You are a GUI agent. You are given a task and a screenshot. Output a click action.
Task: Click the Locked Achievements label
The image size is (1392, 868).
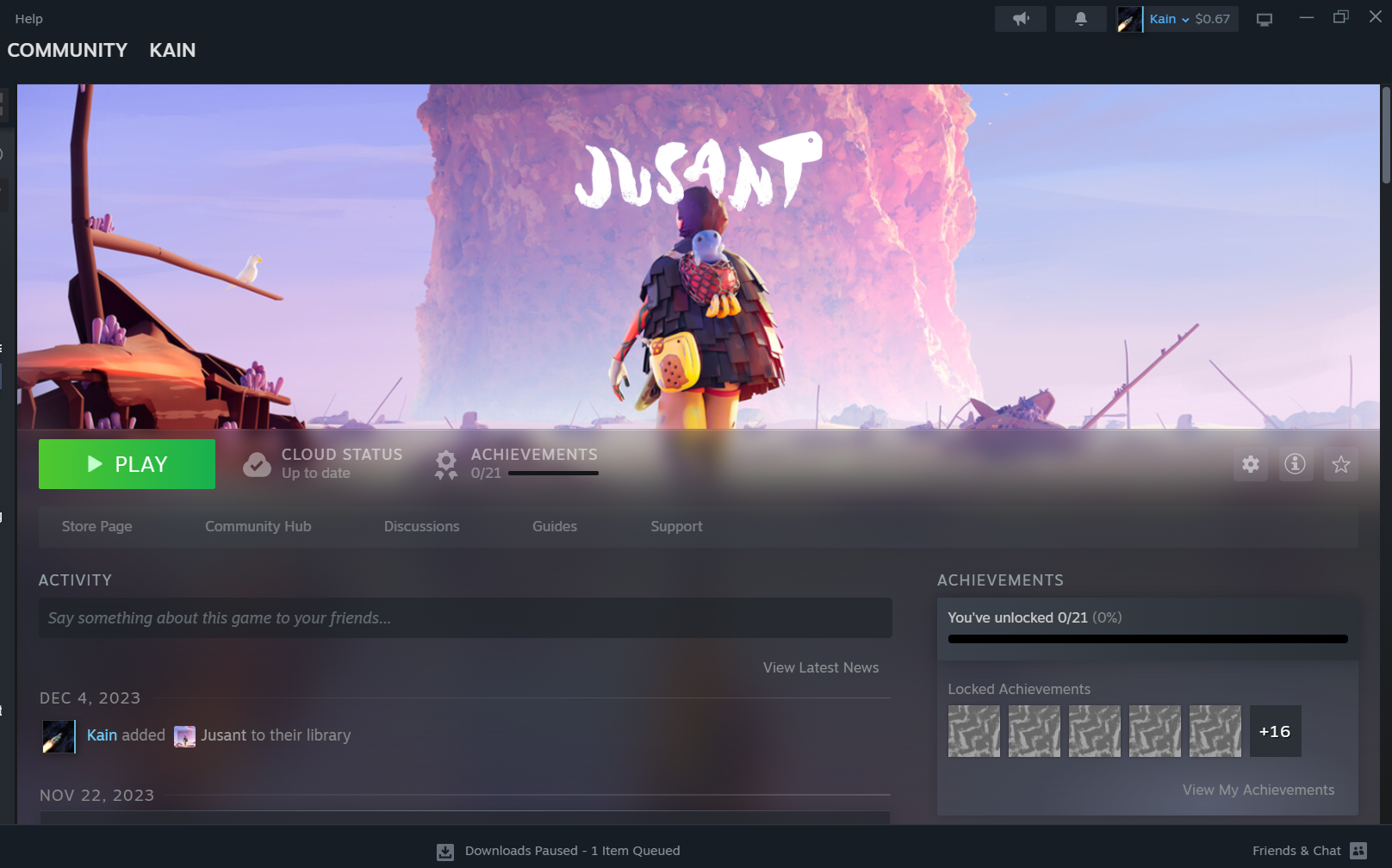(x=1019, y=689)
